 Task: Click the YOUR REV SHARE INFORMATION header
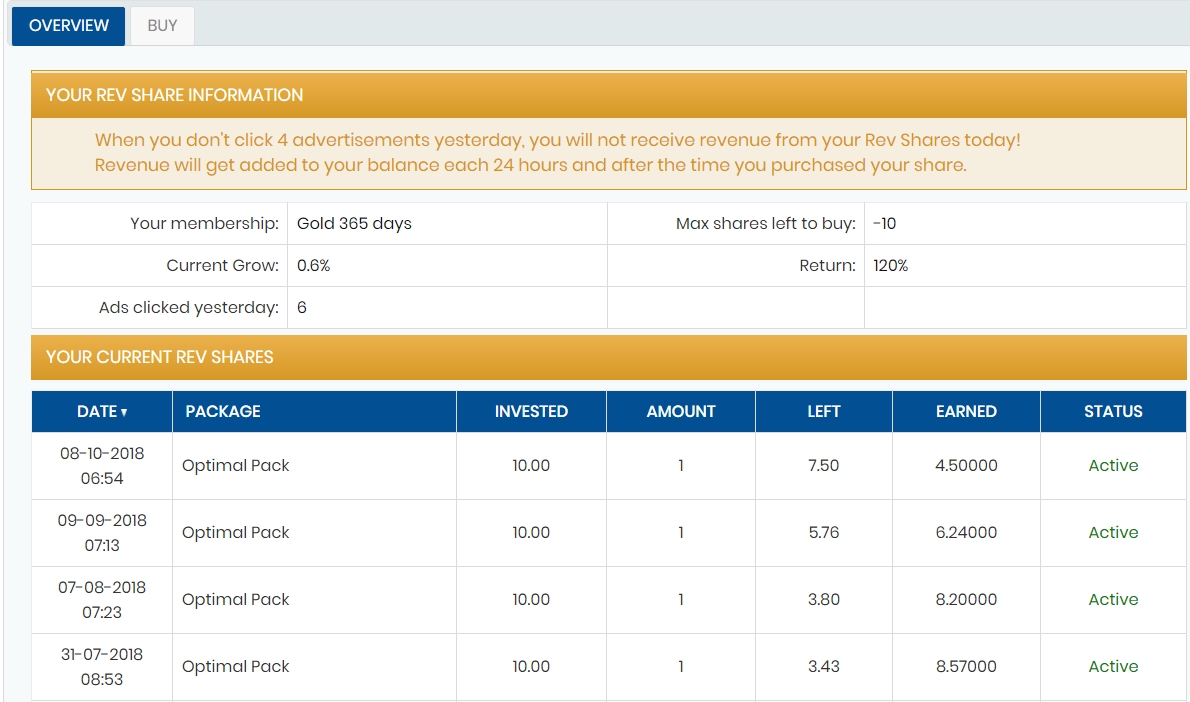pos(175,95)
